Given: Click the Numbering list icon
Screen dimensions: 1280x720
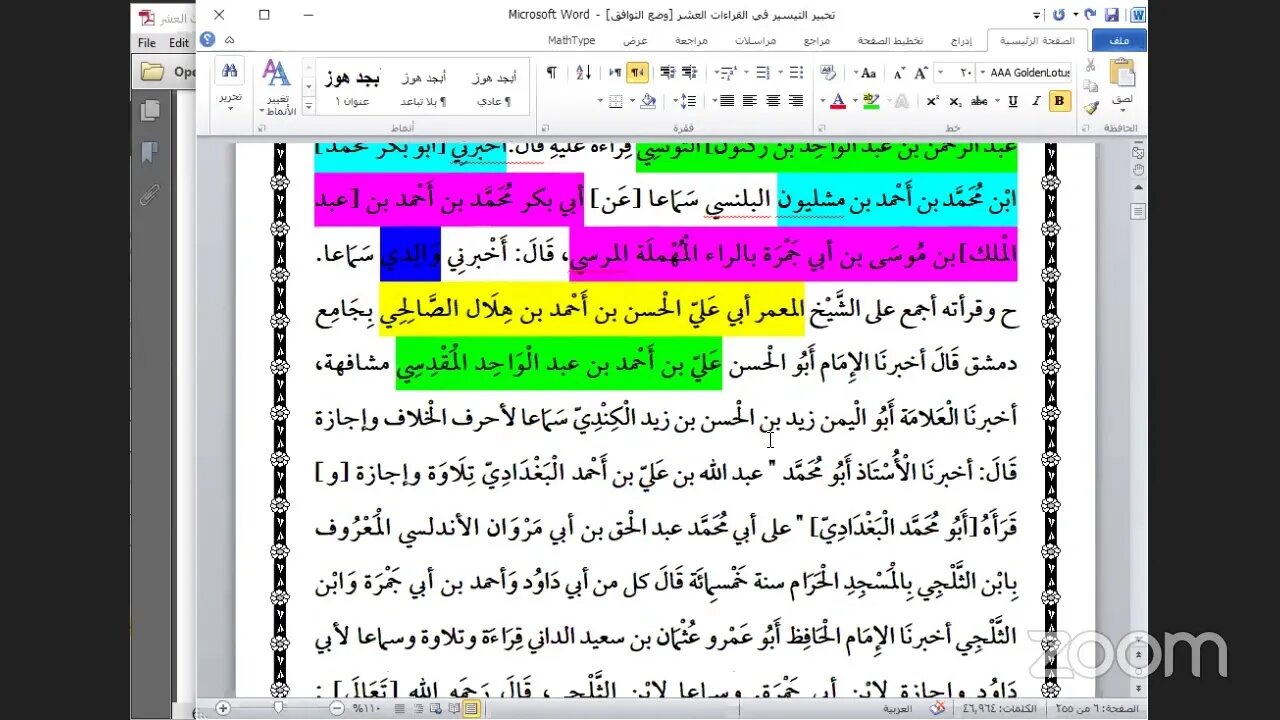Looking at the screenshot, I should click(x=762, y=72).
